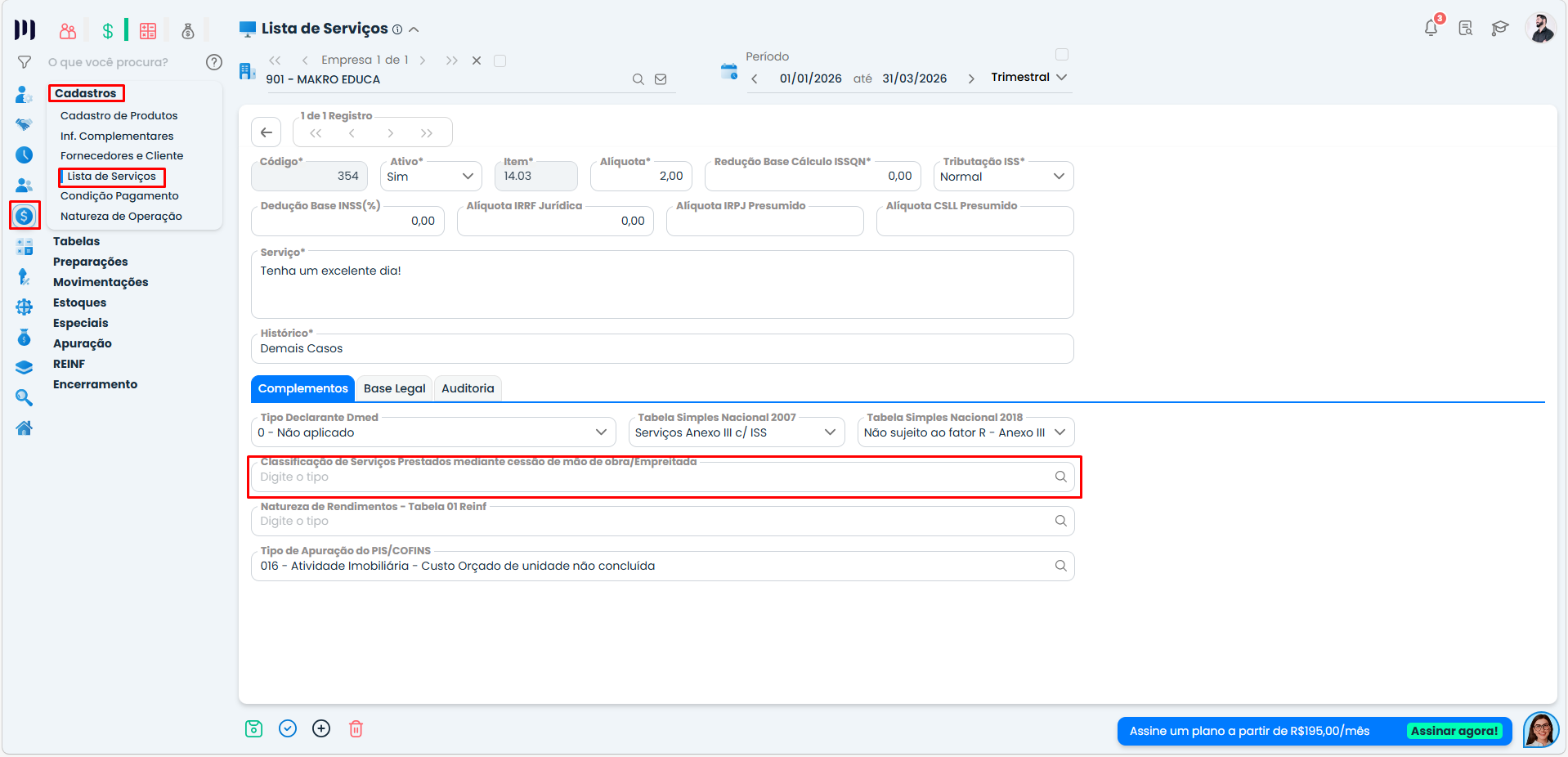Click the clock sidebar icon
Viewport: 1568px width, 757px height.
[x=25, y=155]
